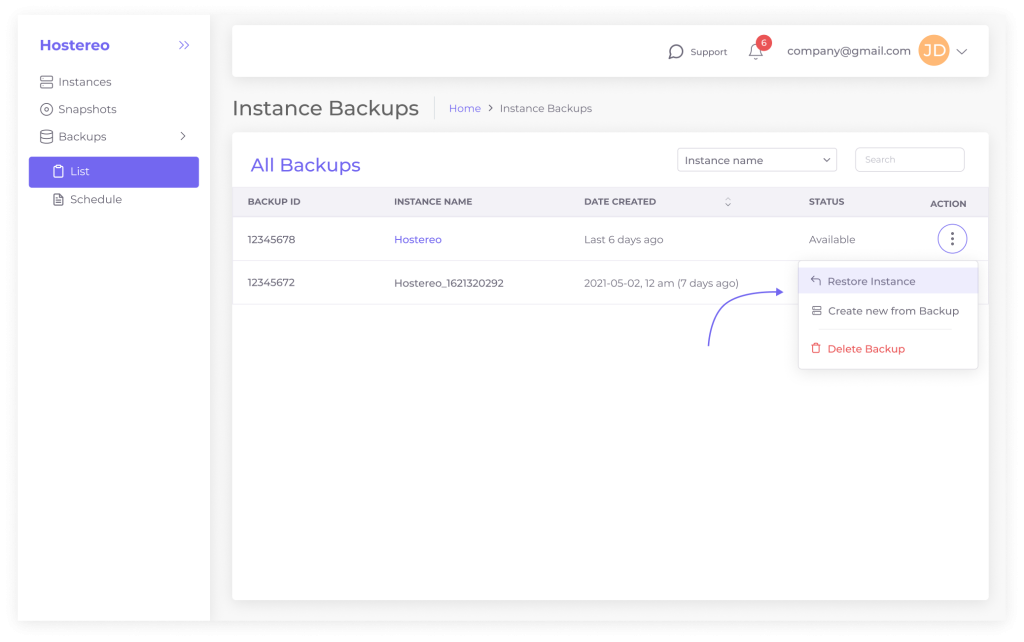Click 'Last 6 days ago' date cell

tap(624, 240)
